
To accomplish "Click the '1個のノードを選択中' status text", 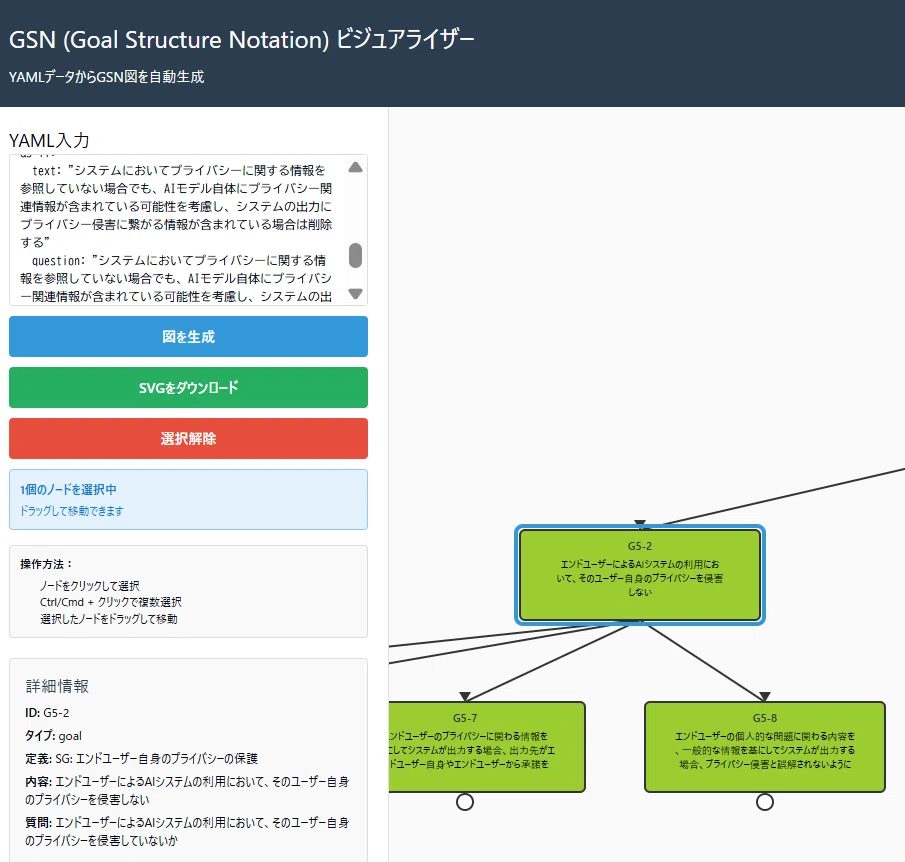I will click(68, 490).
